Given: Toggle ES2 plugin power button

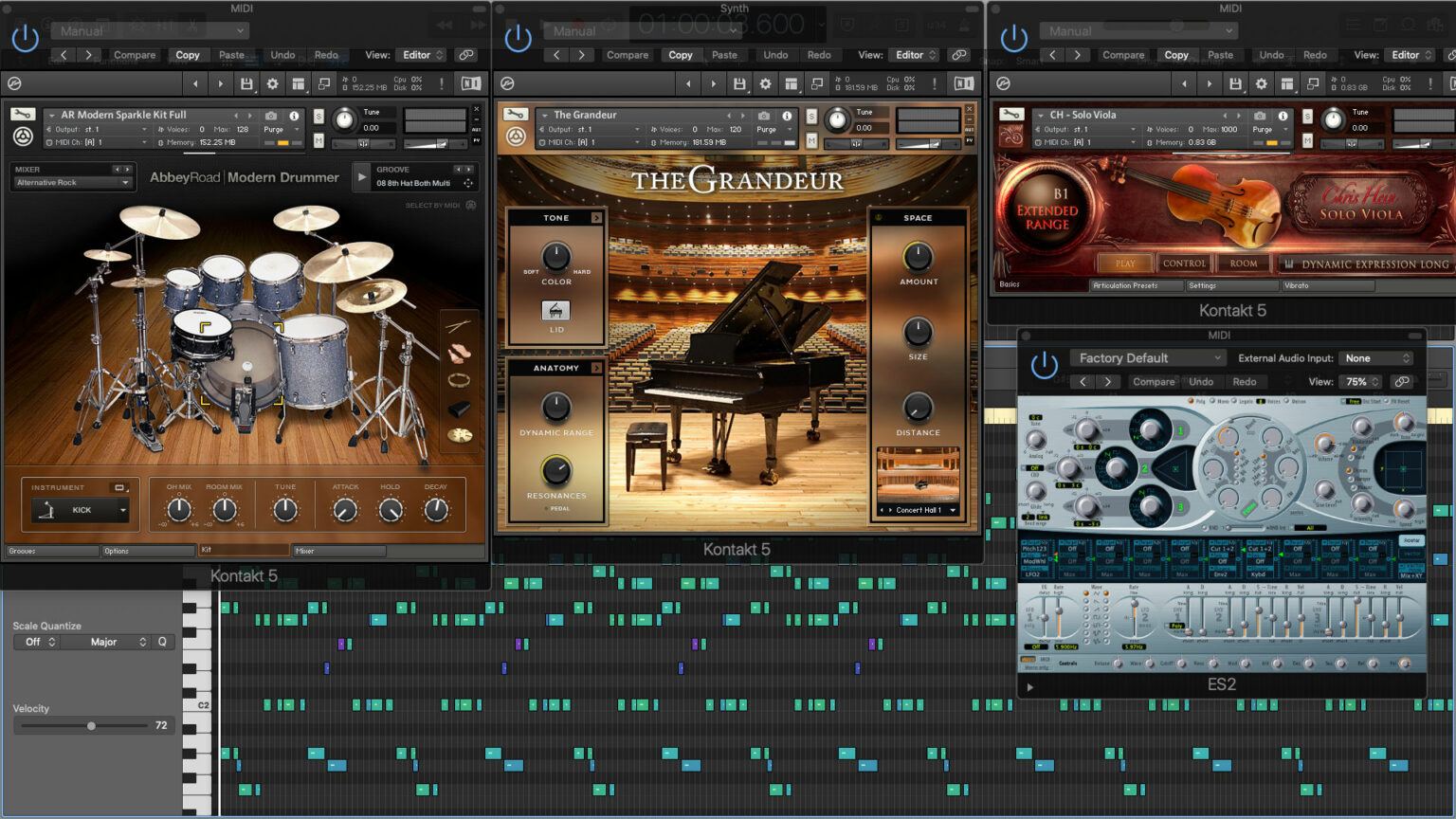Looking at the screenshot, I should (x=1044, y=365).
